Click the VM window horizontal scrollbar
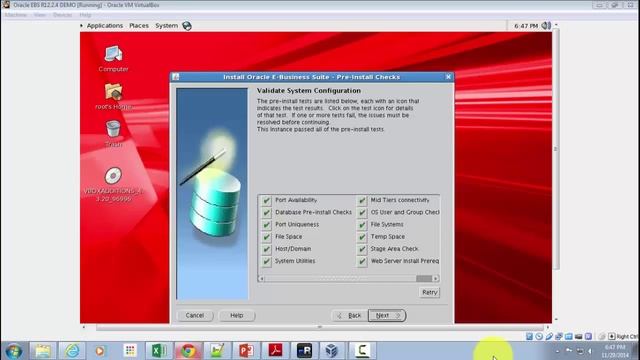 click(x=319, y=327)
